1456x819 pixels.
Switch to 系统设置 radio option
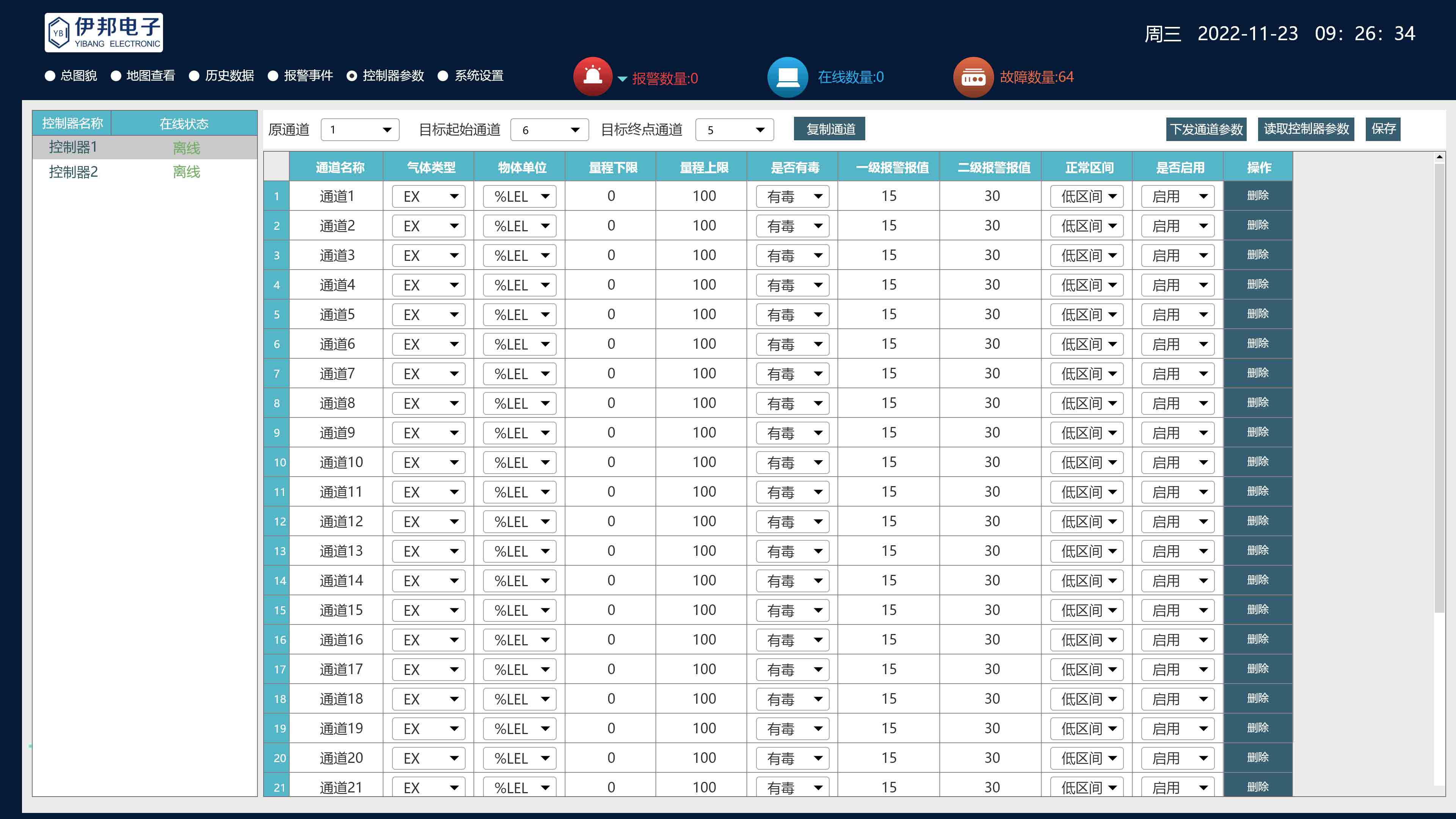pos(443,76)
